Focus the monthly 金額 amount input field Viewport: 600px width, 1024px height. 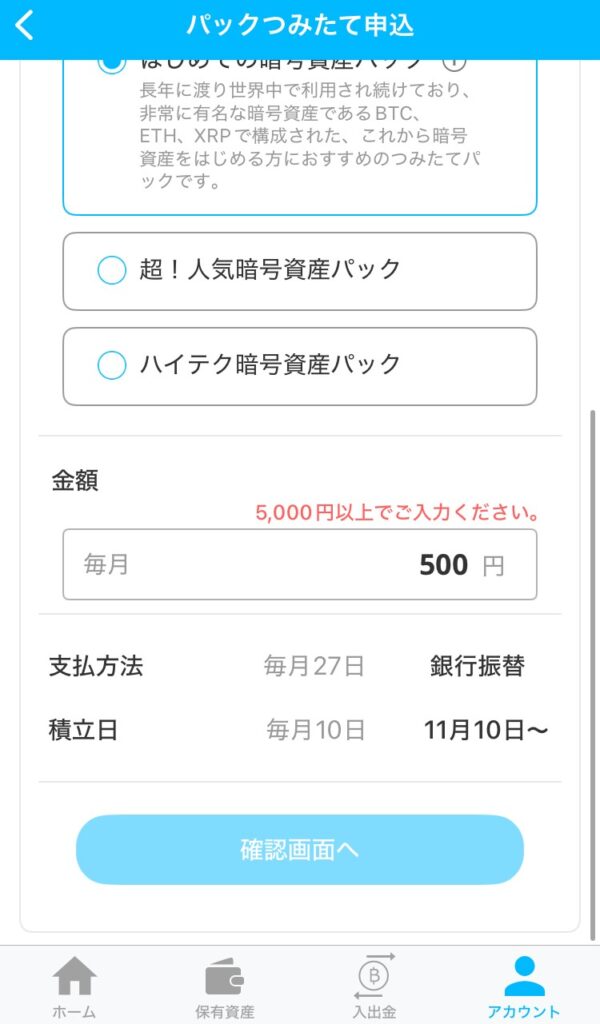pyautogui.click(x=300, y=565)
